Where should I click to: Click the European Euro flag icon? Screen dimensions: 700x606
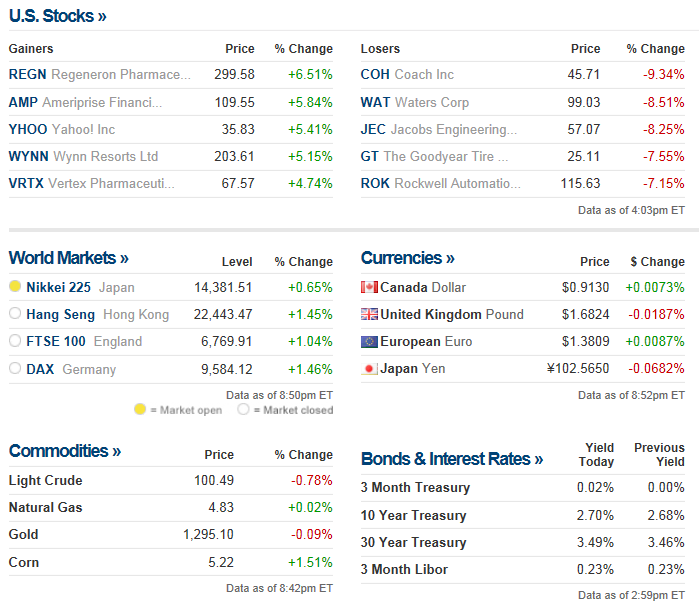tap(369, 342)
